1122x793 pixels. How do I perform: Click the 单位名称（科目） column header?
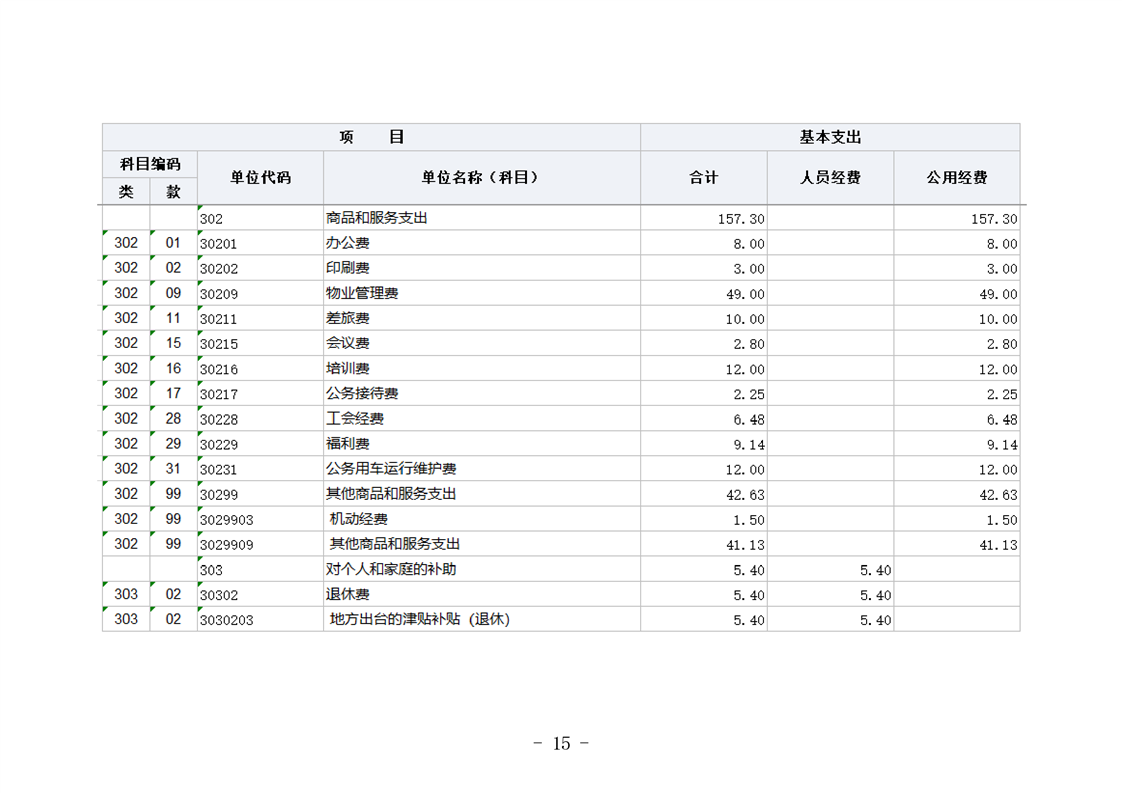click(482, 177)
